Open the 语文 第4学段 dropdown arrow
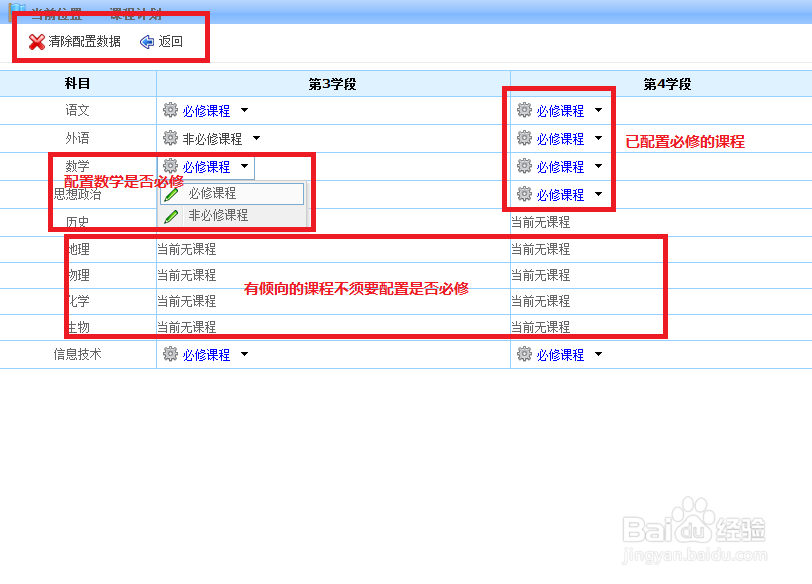Screen dimensions: 812x584 [x=598, y=110]
